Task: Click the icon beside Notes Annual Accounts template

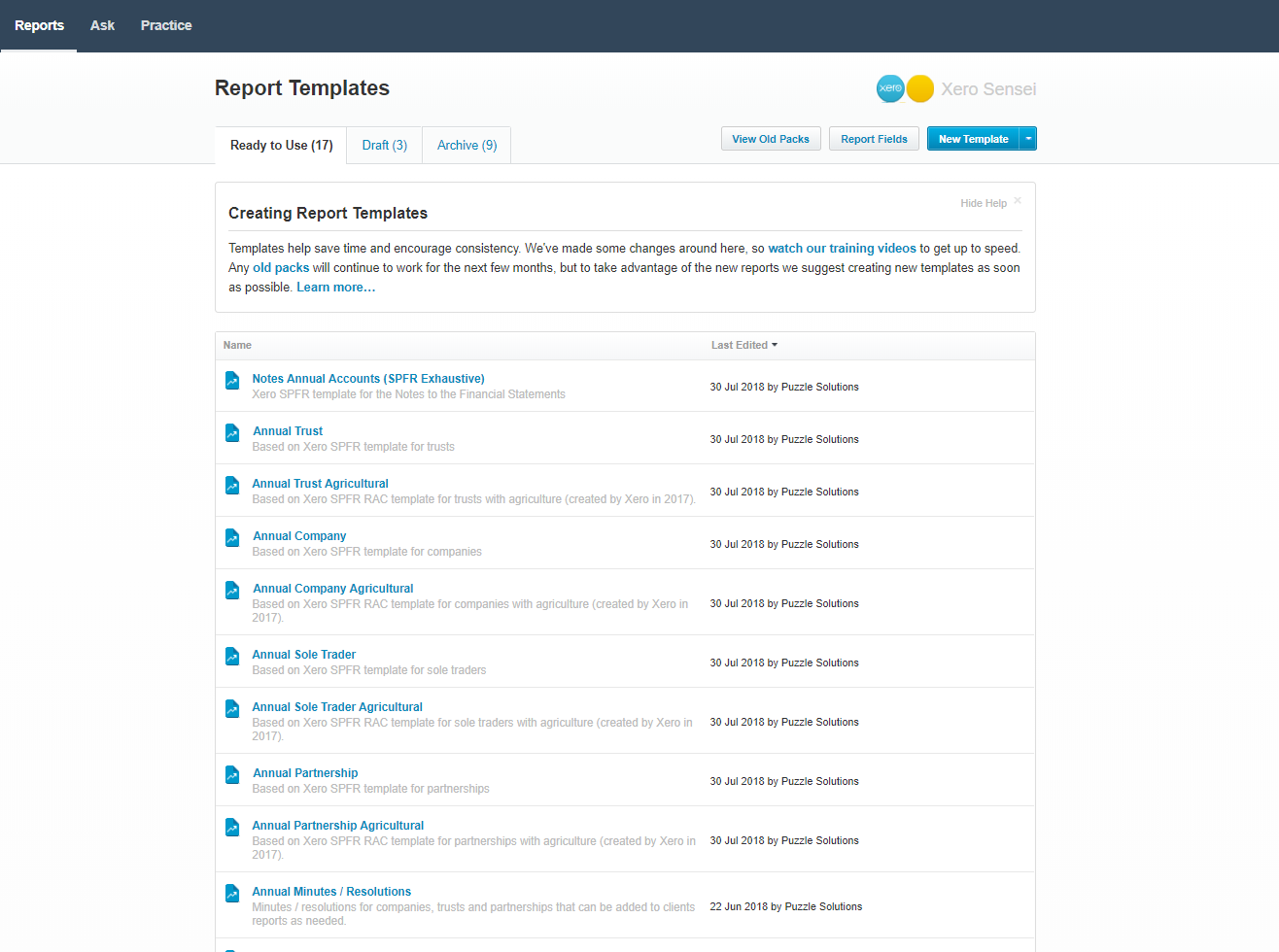Action: pyautogui.click(x=231, y=380)
